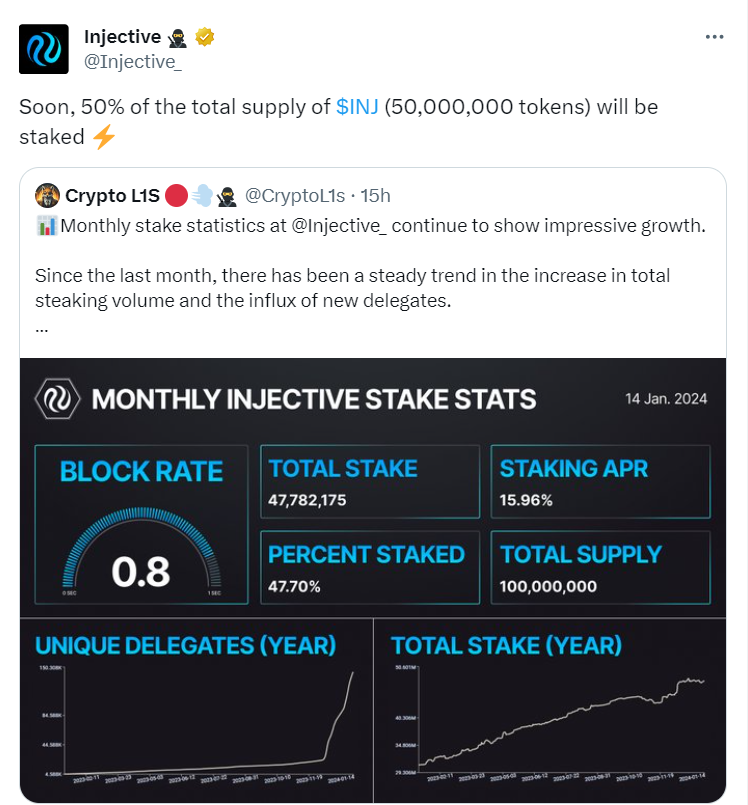Click the gold verified badge
Screen dimensions: 748x805
pyautogui.click(x=205, y=37)
